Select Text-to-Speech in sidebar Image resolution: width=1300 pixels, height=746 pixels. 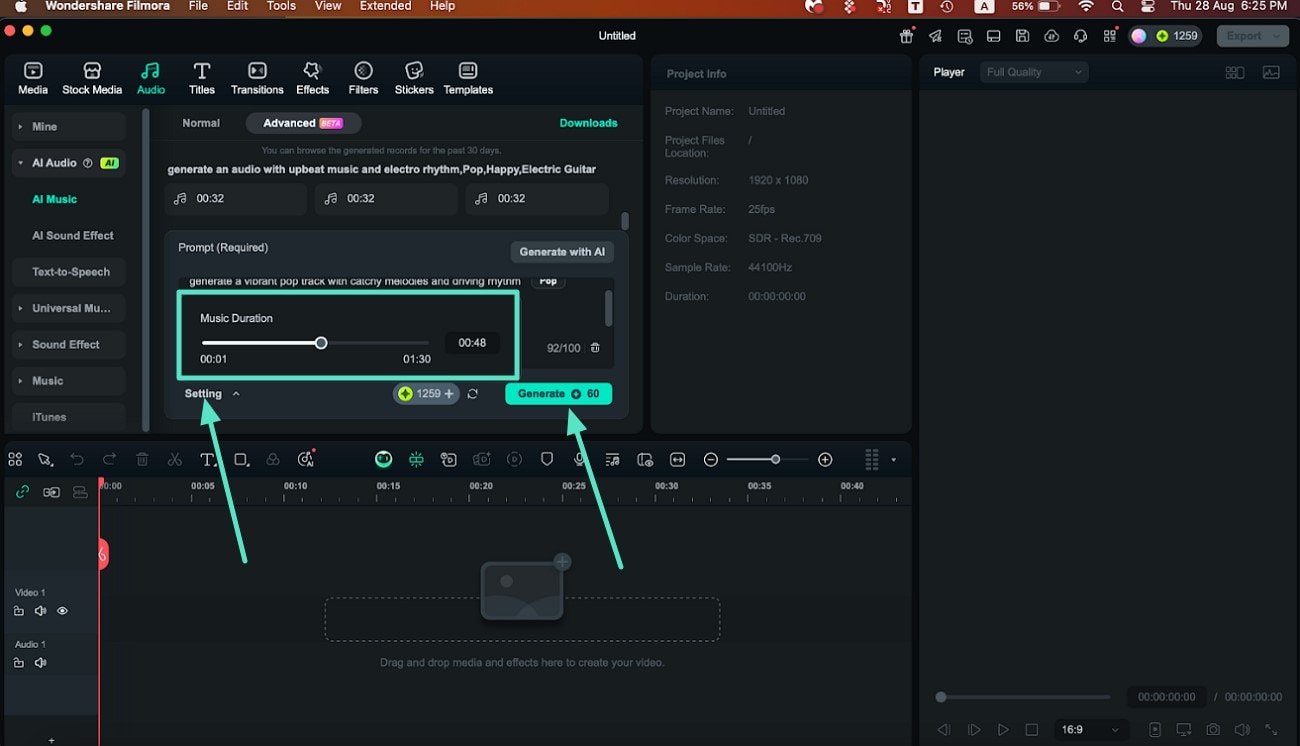[70, 272]
